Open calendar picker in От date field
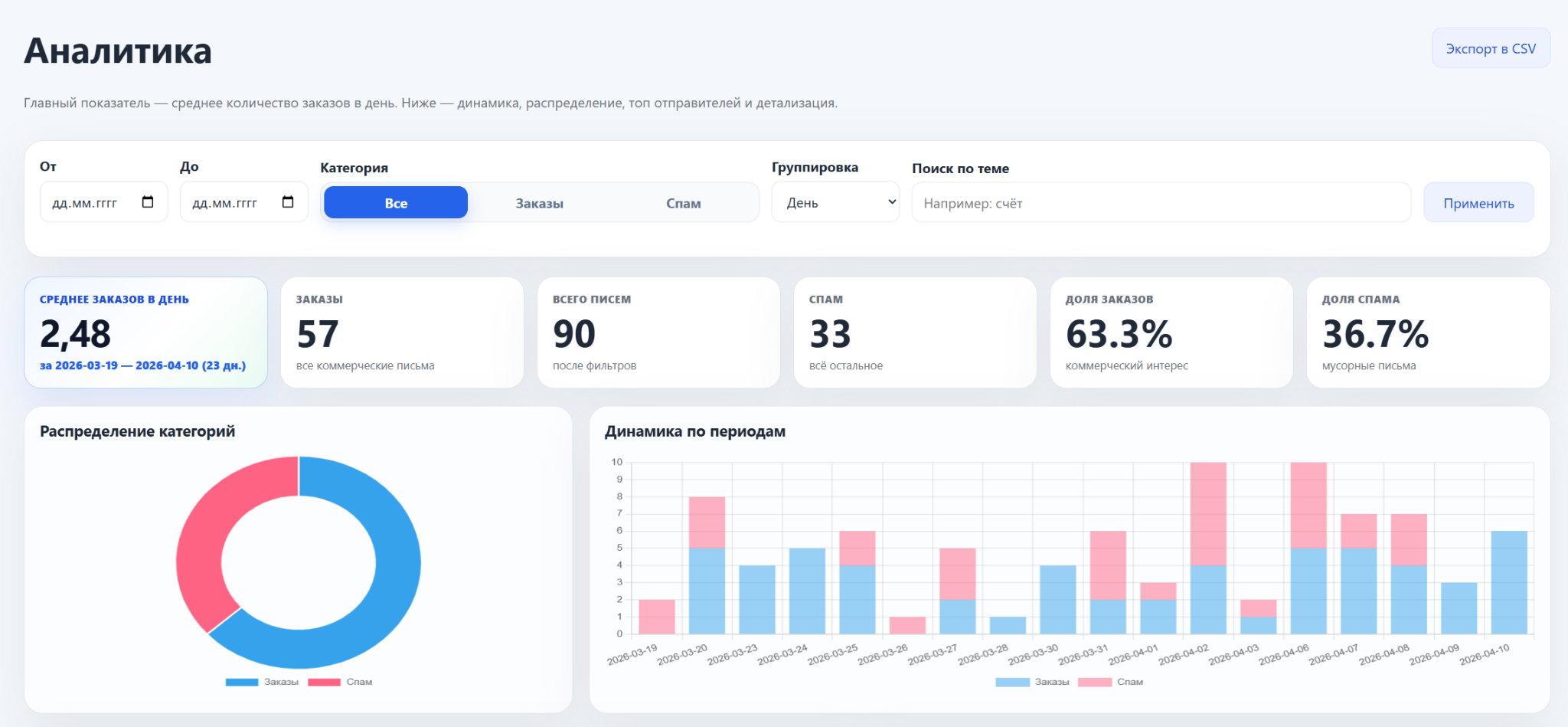 click(148, 202)
